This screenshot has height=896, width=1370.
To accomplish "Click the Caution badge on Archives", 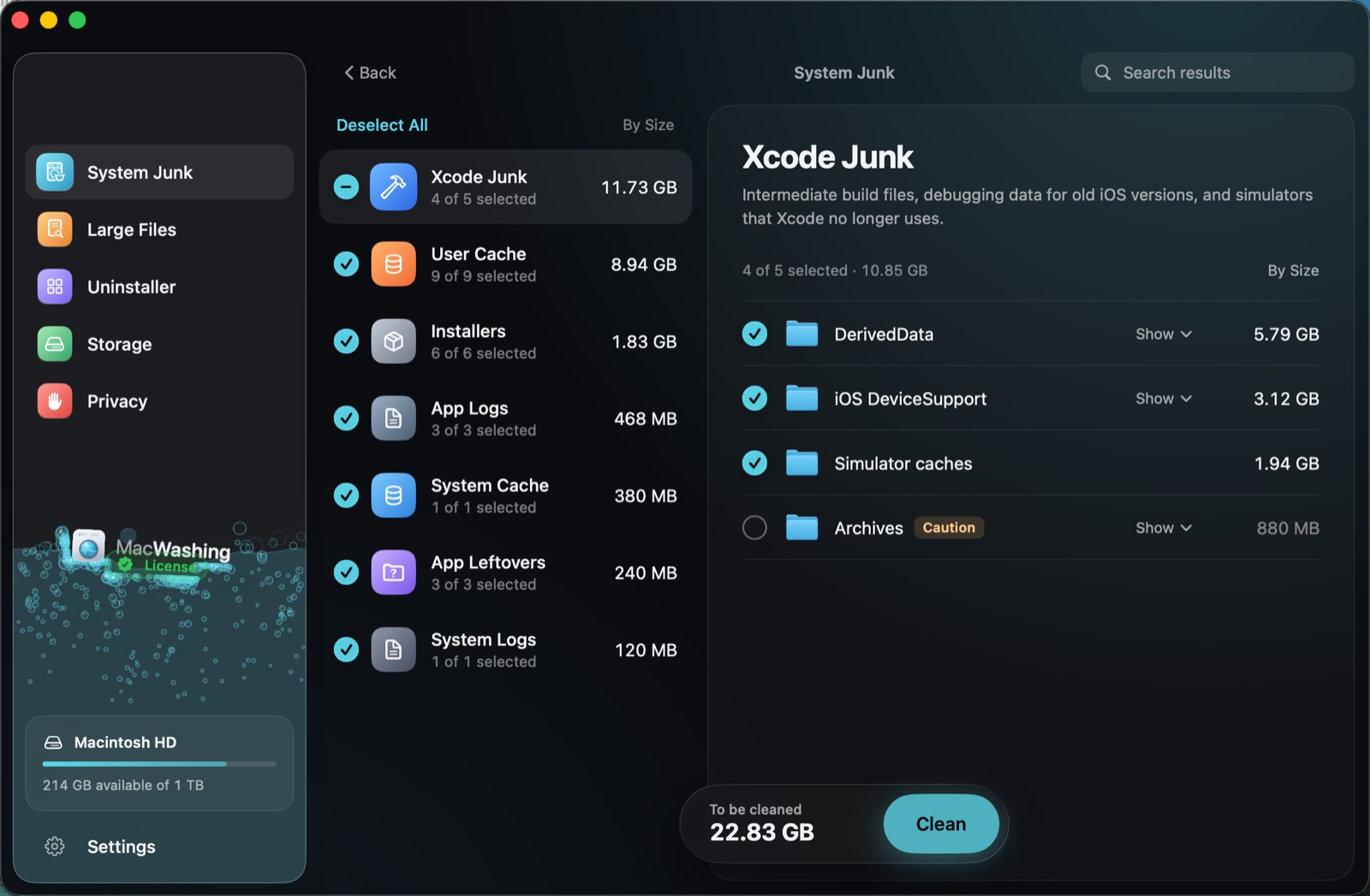I will pos(949,527).
